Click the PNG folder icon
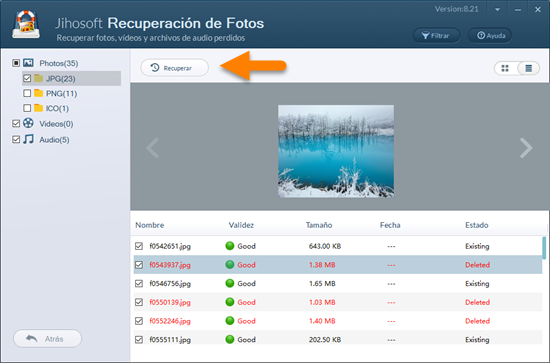The height and width of the screenshot is (363, 550). click(x=39, y=93)
